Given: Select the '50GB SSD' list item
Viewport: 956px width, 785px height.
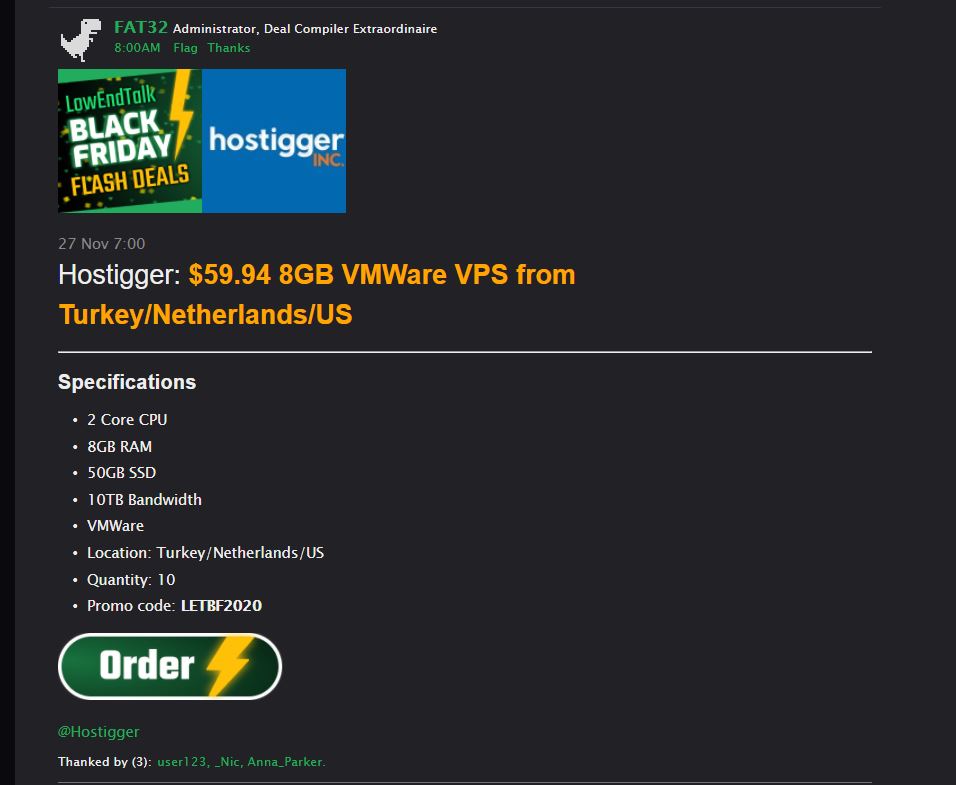Looking at the screenshot, I should (121, 473).
